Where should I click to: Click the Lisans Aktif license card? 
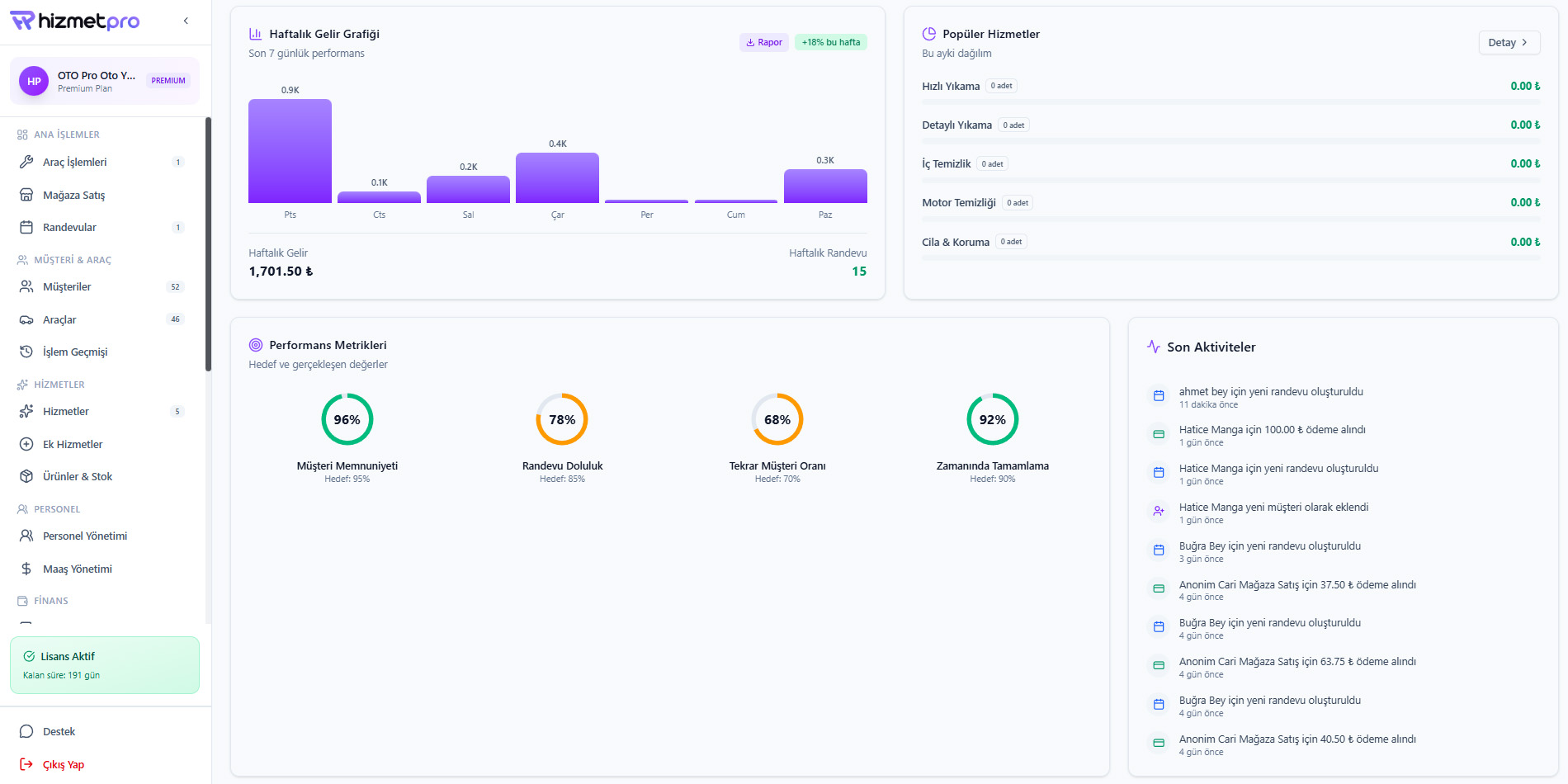(105, 665)
